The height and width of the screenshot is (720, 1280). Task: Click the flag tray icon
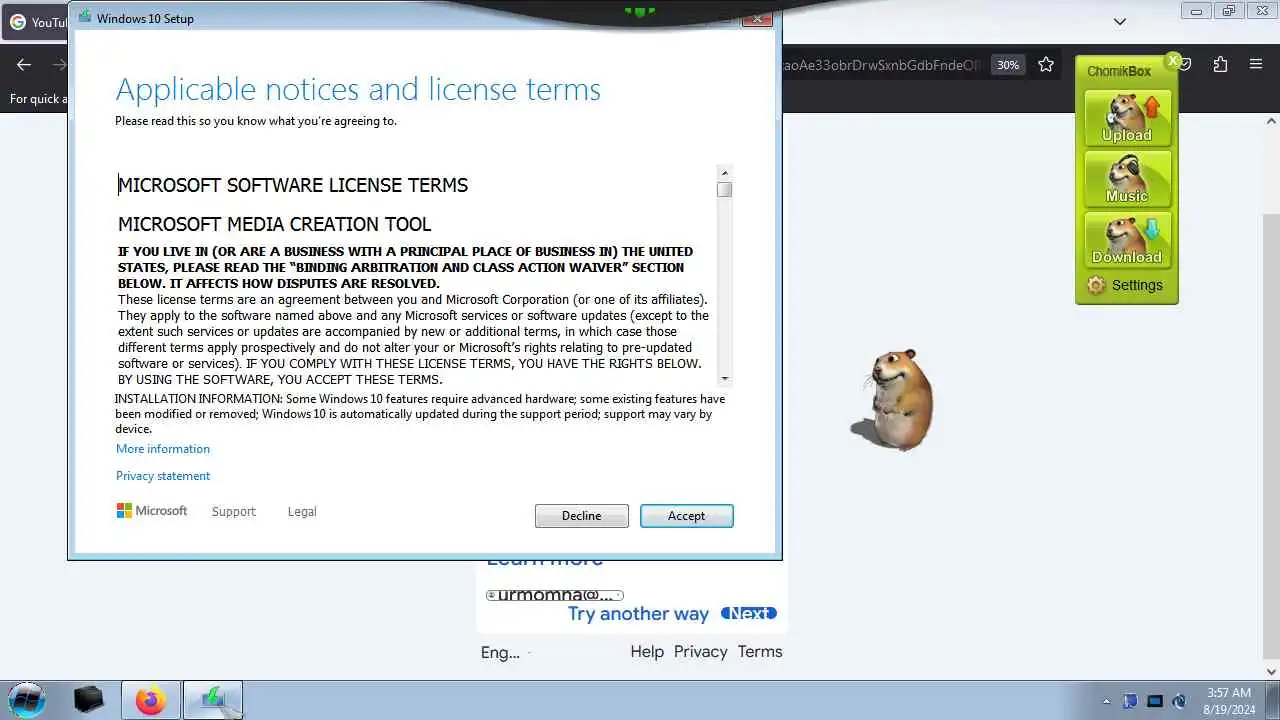pos(1130,701)
